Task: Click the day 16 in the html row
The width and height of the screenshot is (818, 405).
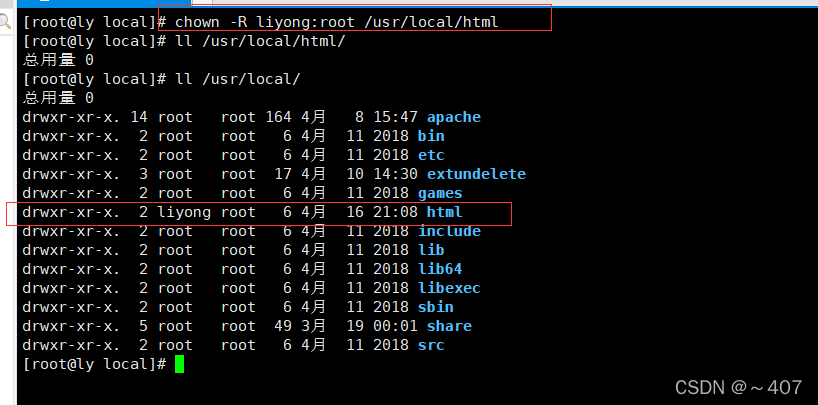Action: [x=355, y=212]
